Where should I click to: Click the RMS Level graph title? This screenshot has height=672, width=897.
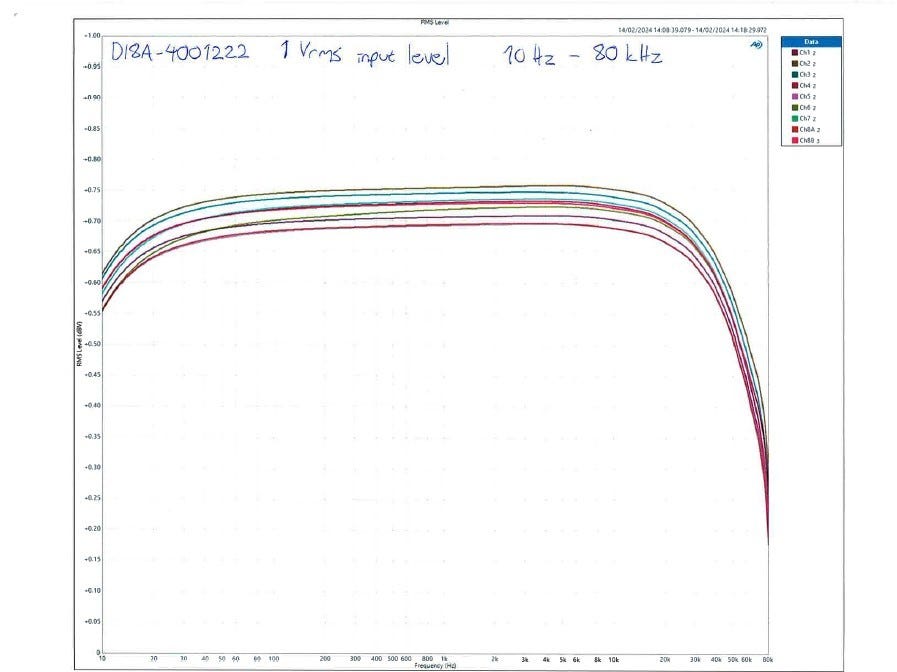[x=435, y=22]
